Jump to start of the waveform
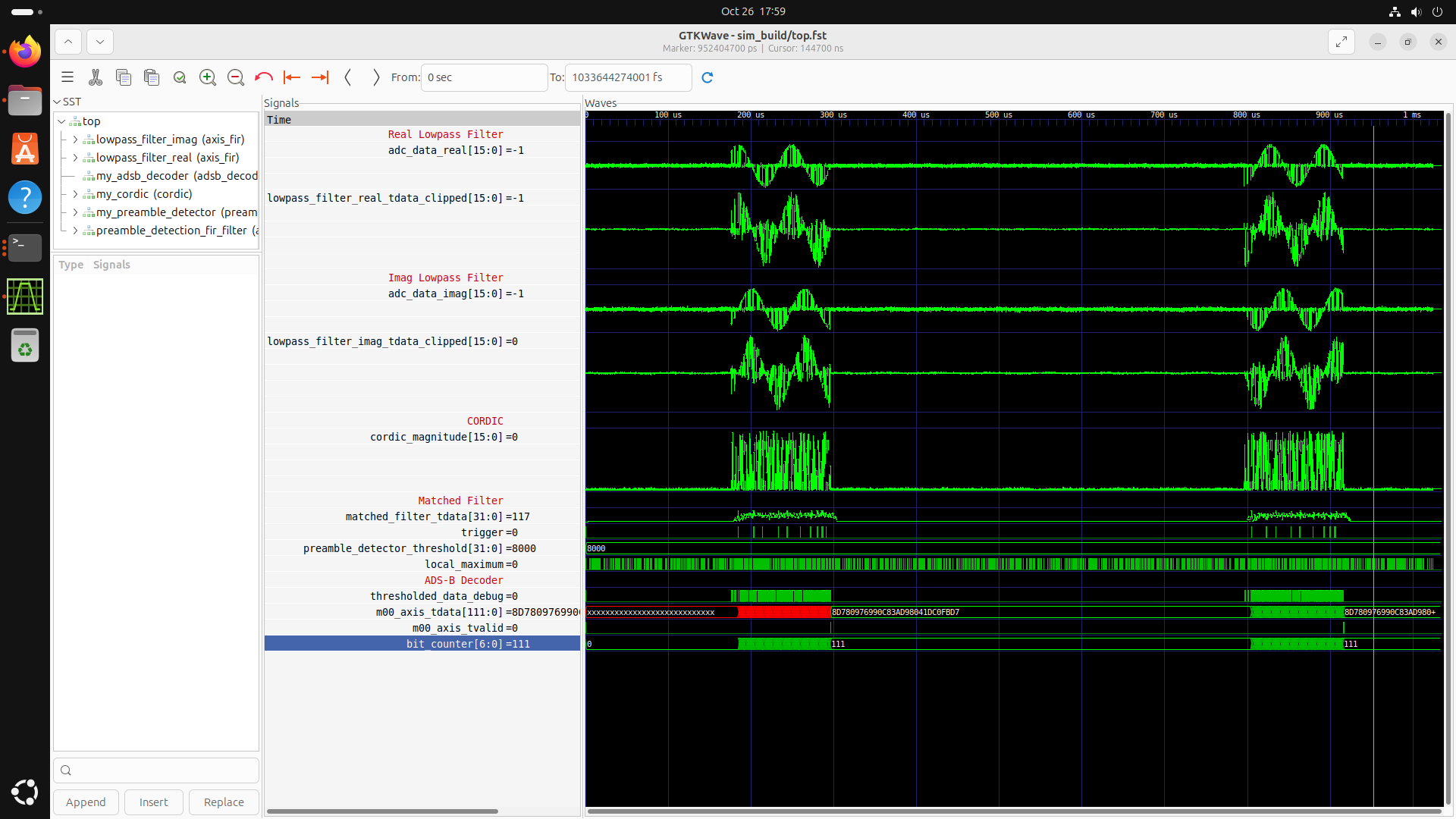 [292, 77]
